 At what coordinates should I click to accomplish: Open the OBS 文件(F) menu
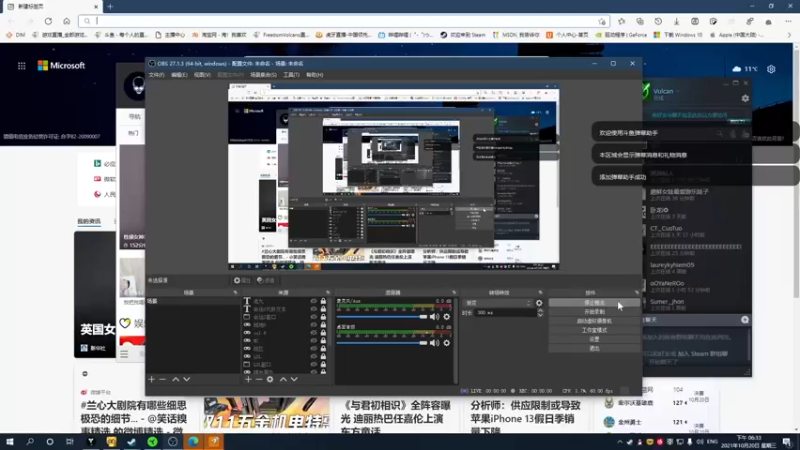click(x=157, y=75)
